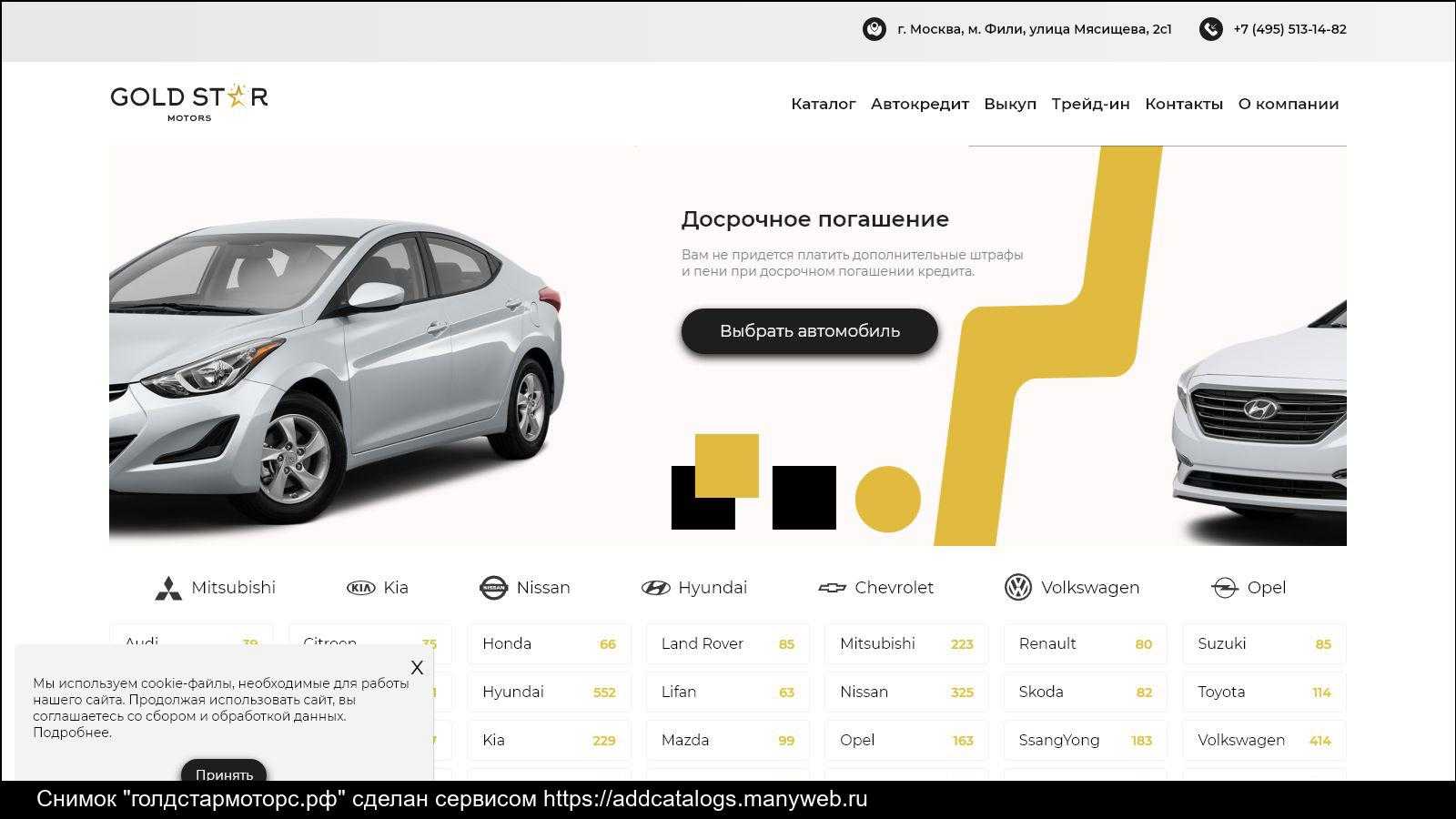Click the Opel brand logo icon
Viewport: 1456px width, 819px height.
coord(1225,588)
